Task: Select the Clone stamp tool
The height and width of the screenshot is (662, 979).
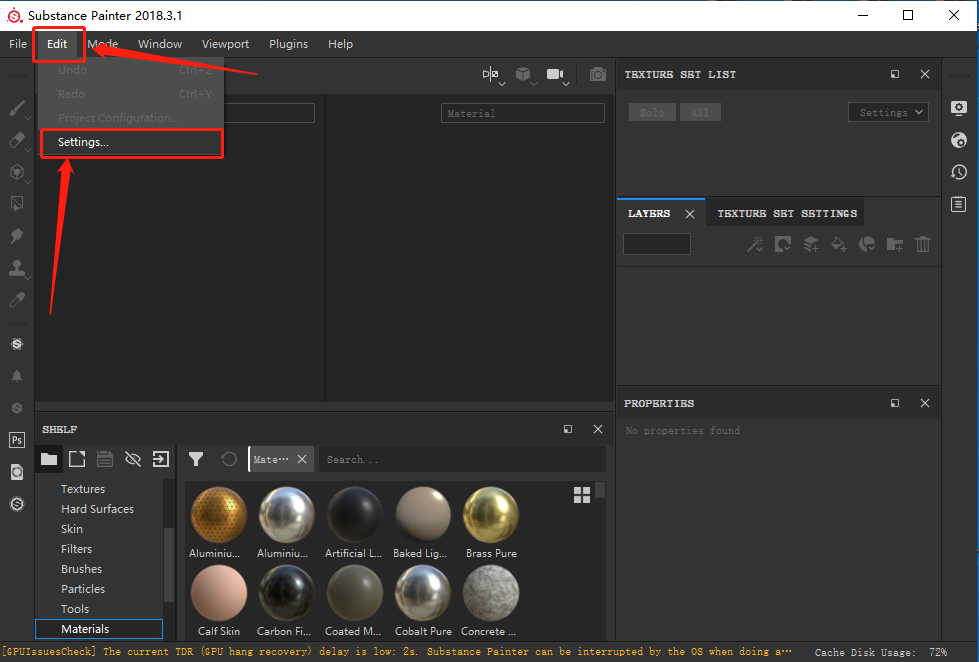Action: 17,268
